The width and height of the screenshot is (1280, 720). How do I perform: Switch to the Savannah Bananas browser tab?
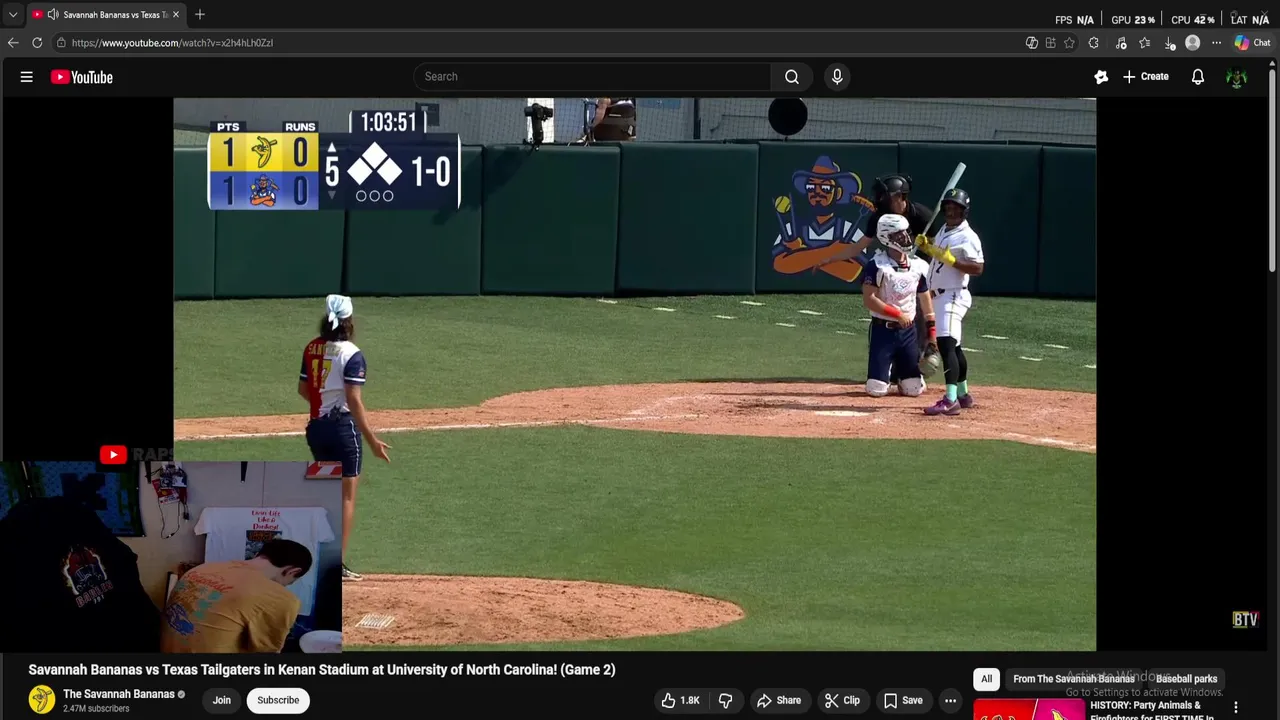click(x=105, y=15)
